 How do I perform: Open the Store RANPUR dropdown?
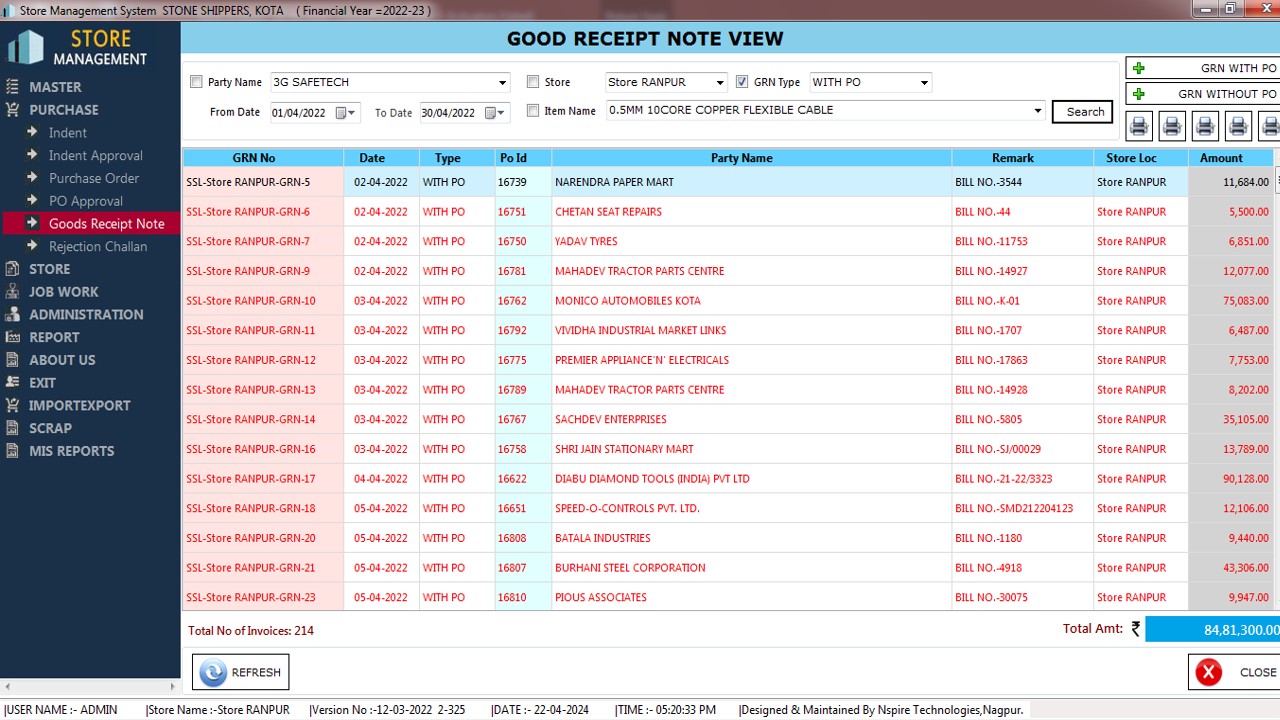tap(719, 83)
